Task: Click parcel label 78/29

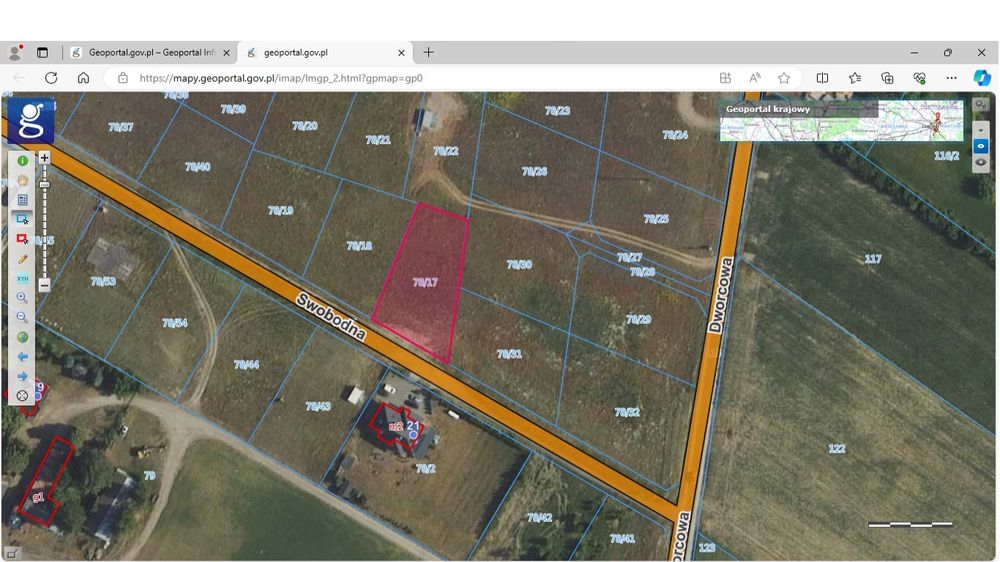Action: coord(638,319)
